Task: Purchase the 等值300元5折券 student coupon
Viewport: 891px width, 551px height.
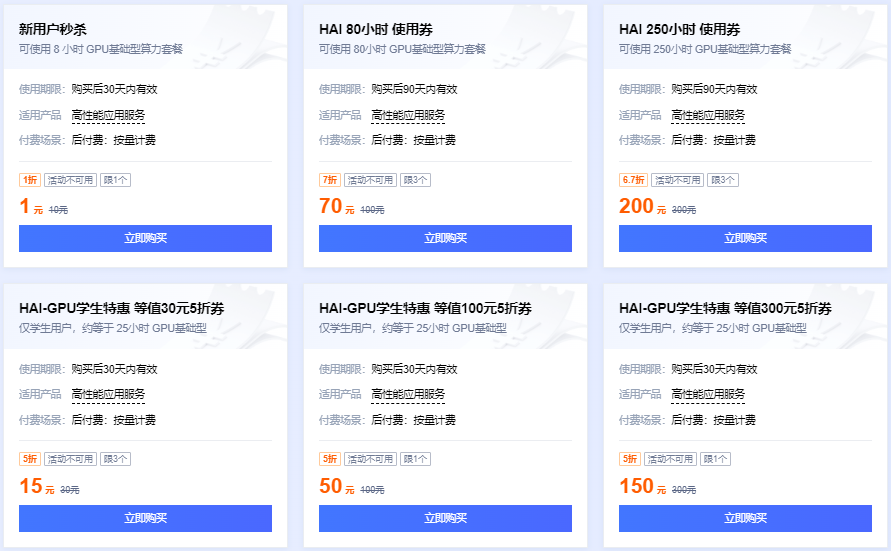Action: click(746, 518)
